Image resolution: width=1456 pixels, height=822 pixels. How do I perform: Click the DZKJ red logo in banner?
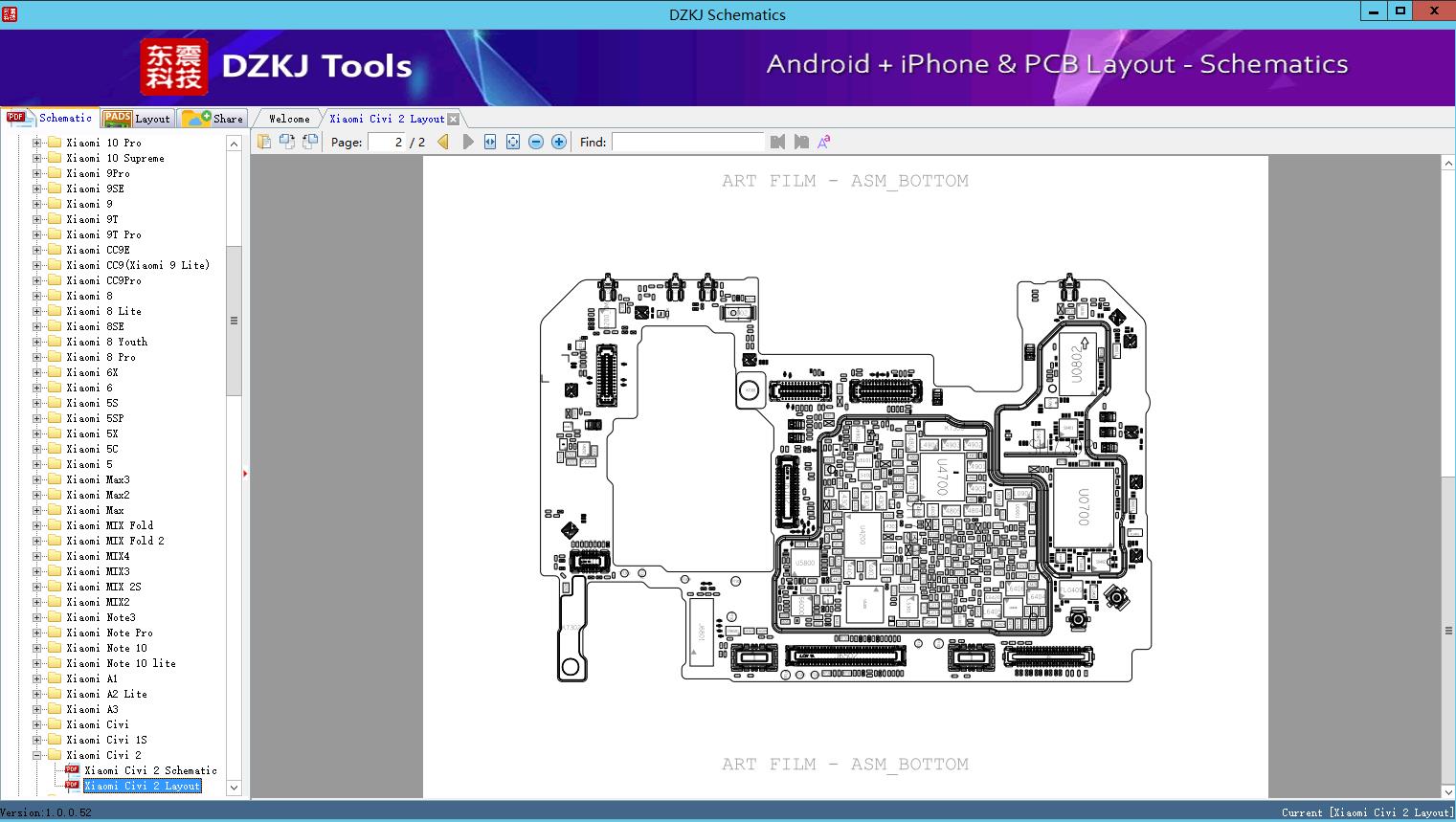pyautogui.click(x=174, y=67)
